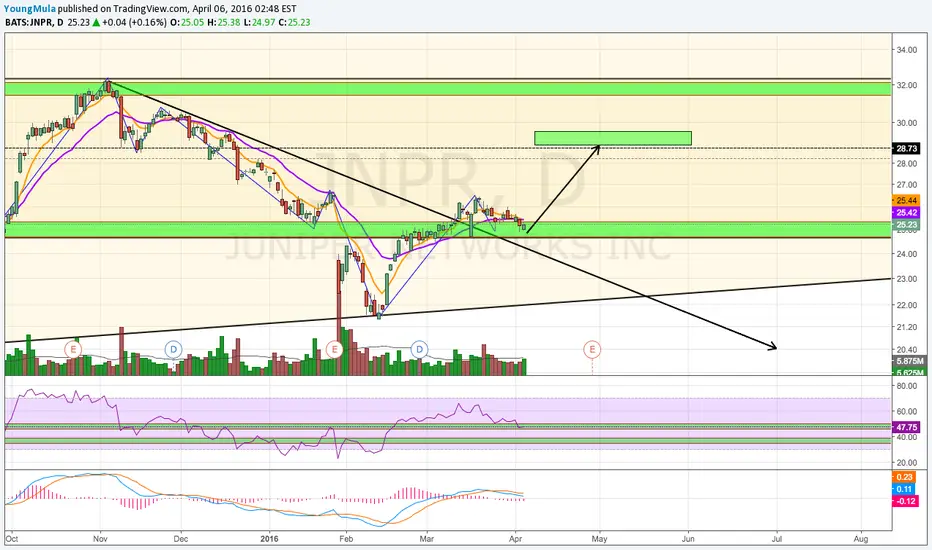Click the Aug time axis label
The width and height of the screenshot is (932, 550).
861,539
